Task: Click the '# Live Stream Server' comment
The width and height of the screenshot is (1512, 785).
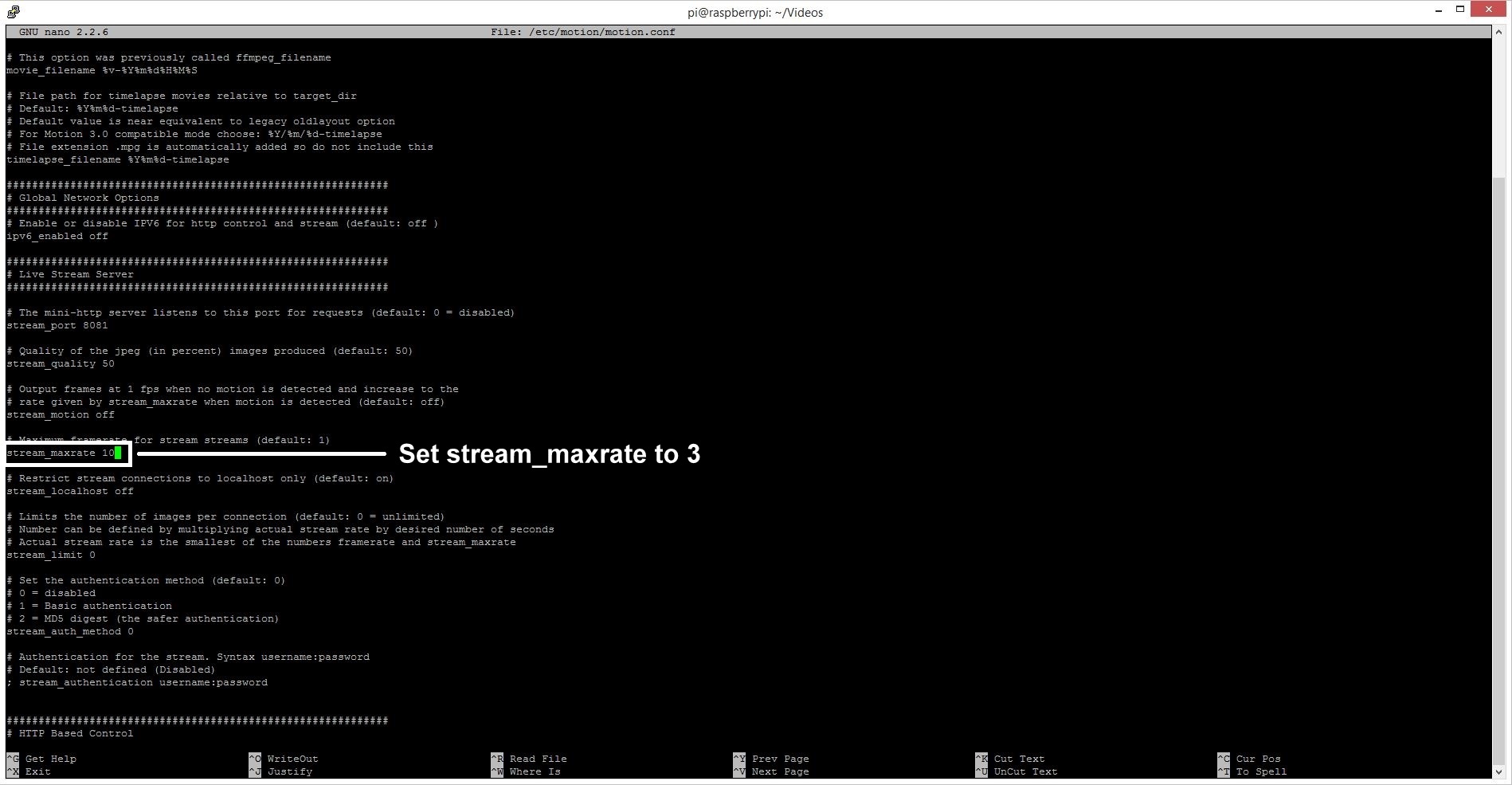Action: (70, 274)
